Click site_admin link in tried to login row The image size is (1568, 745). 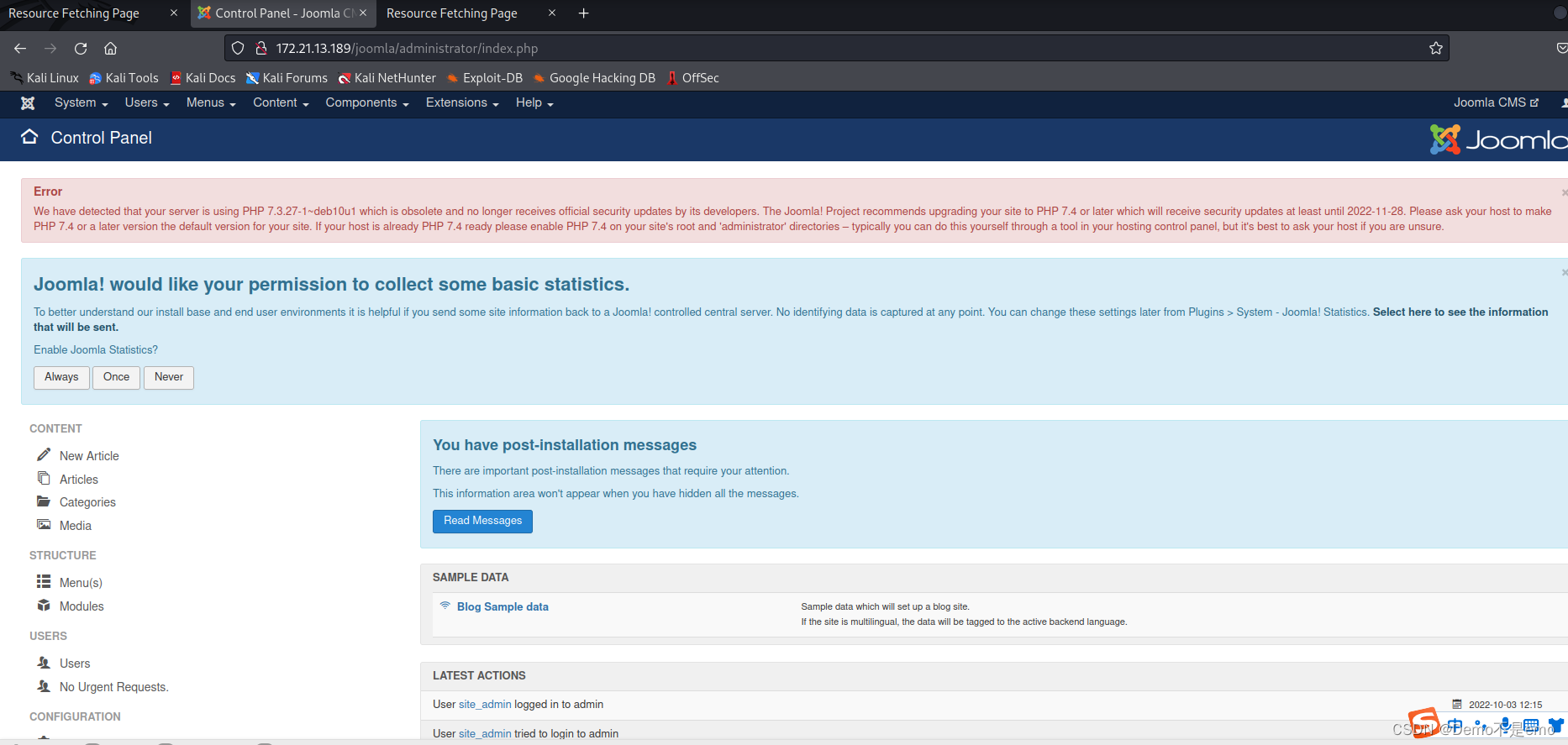485,734
